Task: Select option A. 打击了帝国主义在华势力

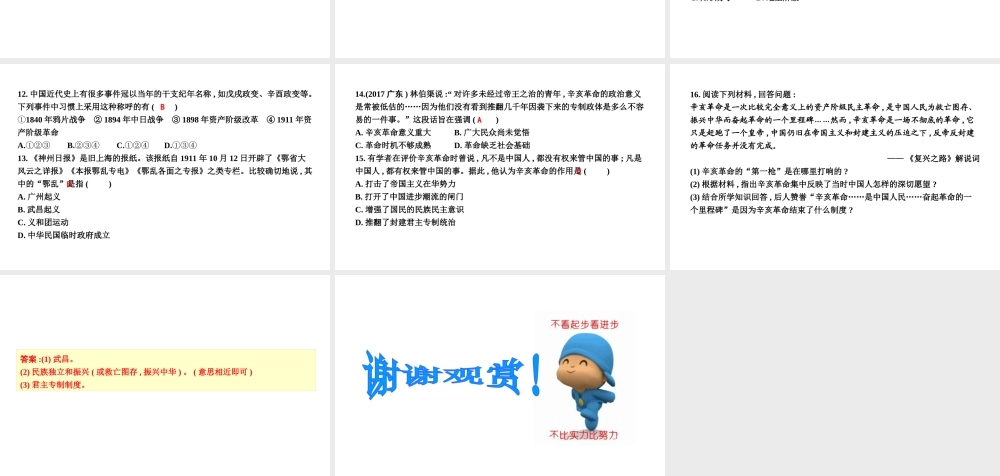Action: tap(406, 184)
